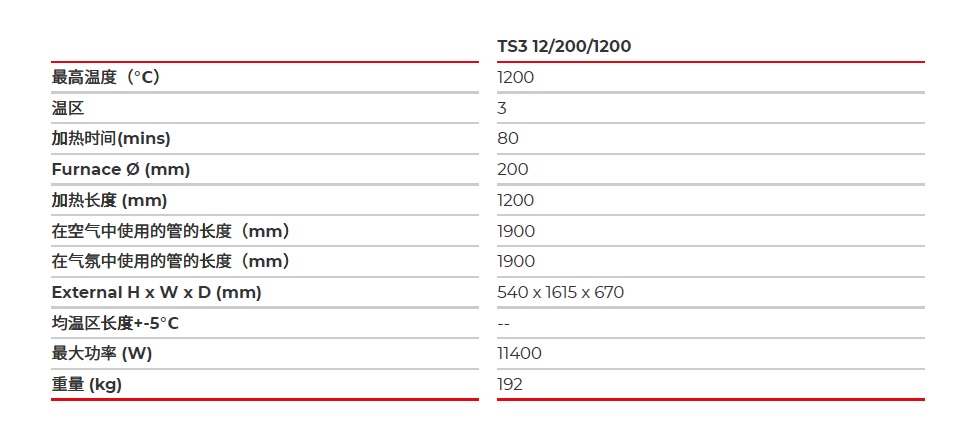Click the weight value 192

(x=510, y=385)
